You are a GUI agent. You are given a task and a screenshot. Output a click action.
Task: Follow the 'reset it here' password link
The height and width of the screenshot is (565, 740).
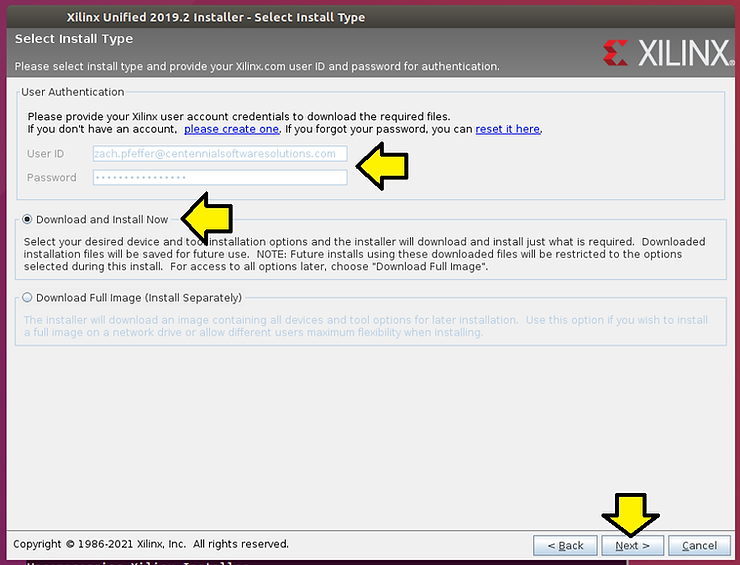507,129
